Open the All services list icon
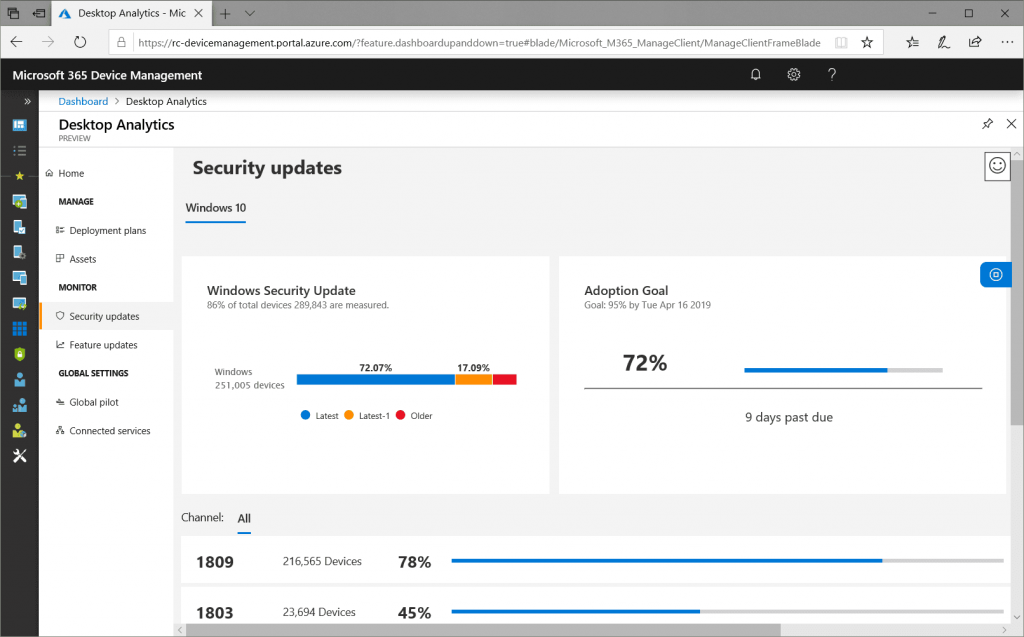 [x=20, y=151]
